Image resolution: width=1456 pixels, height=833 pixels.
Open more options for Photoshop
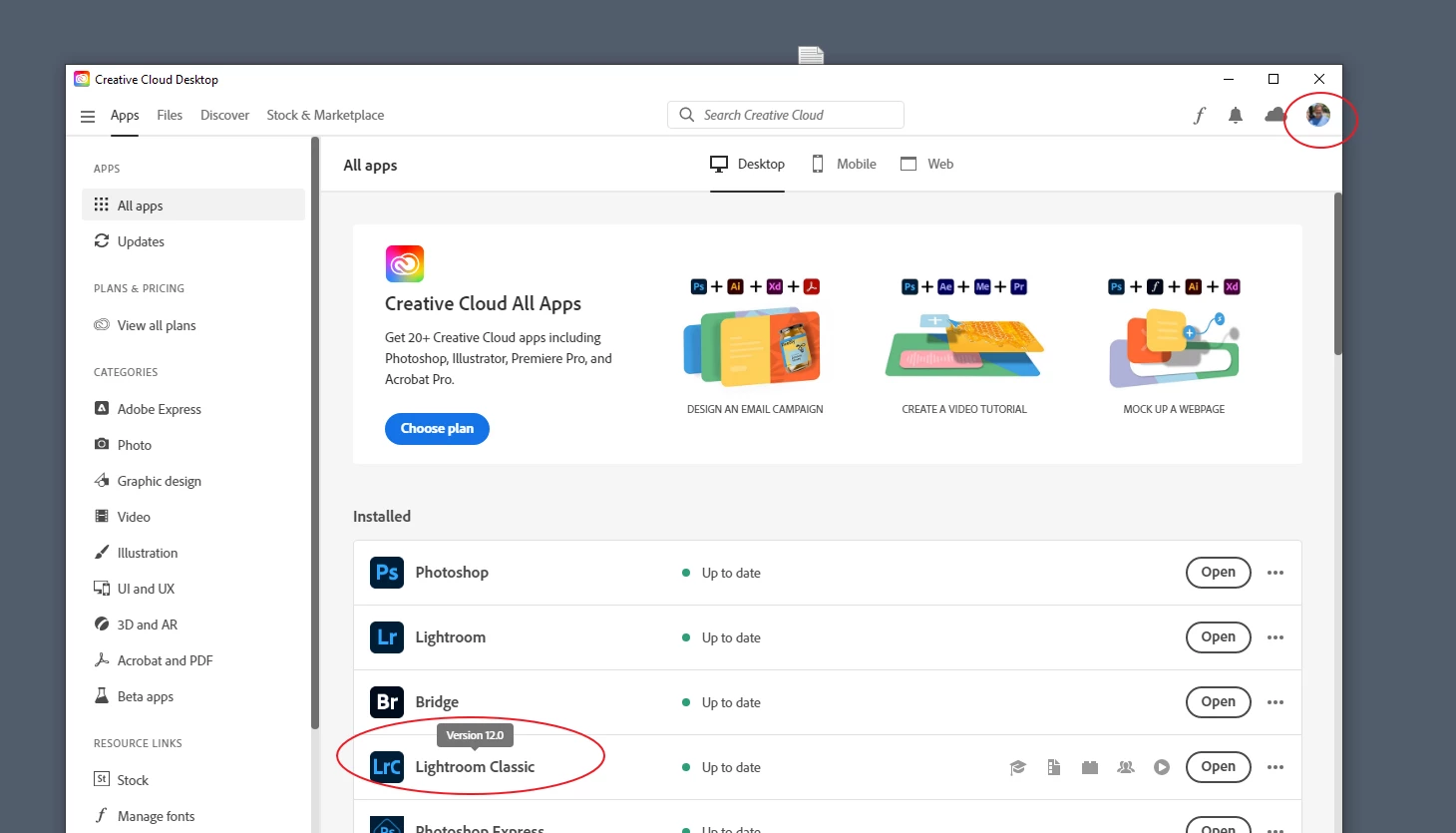pos(1275,573)
